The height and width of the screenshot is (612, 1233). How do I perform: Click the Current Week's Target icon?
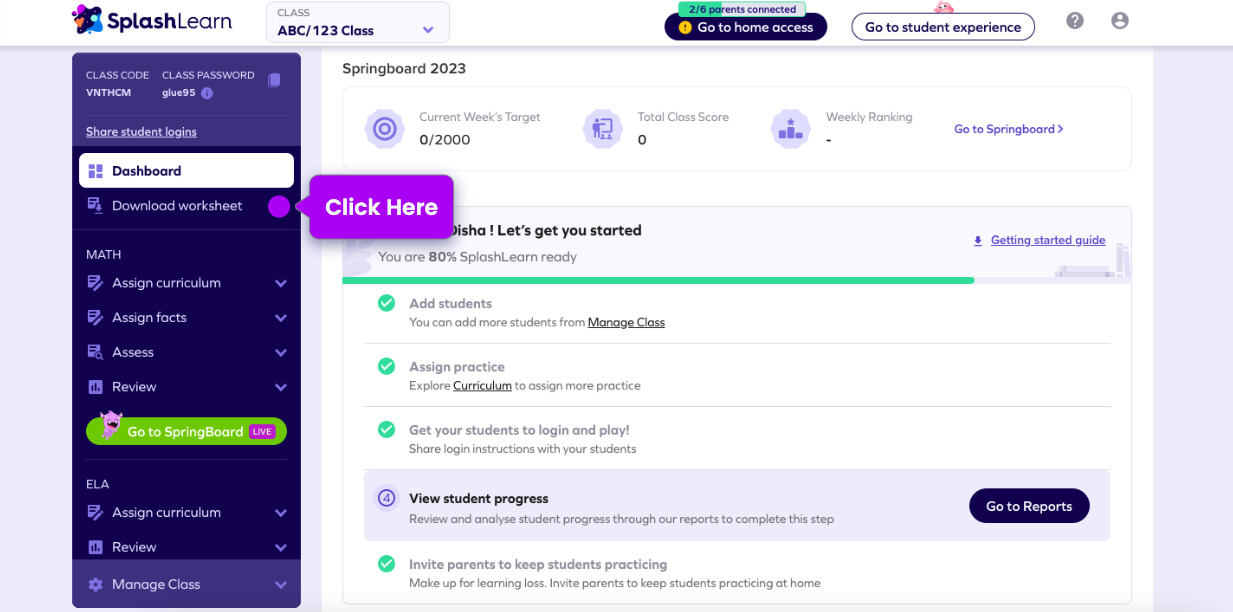coord(384,129)
